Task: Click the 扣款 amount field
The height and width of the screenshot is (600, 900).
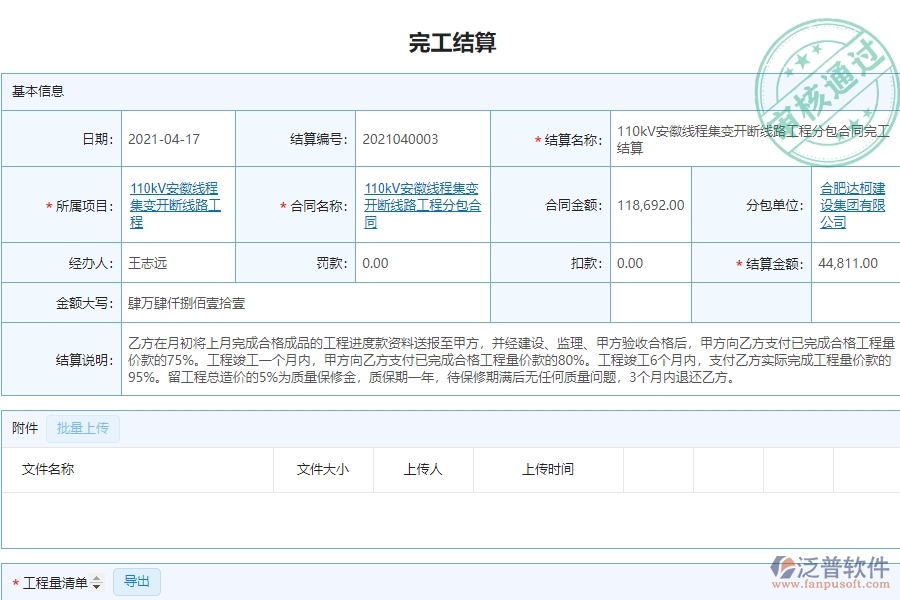Action: [631, 263]
